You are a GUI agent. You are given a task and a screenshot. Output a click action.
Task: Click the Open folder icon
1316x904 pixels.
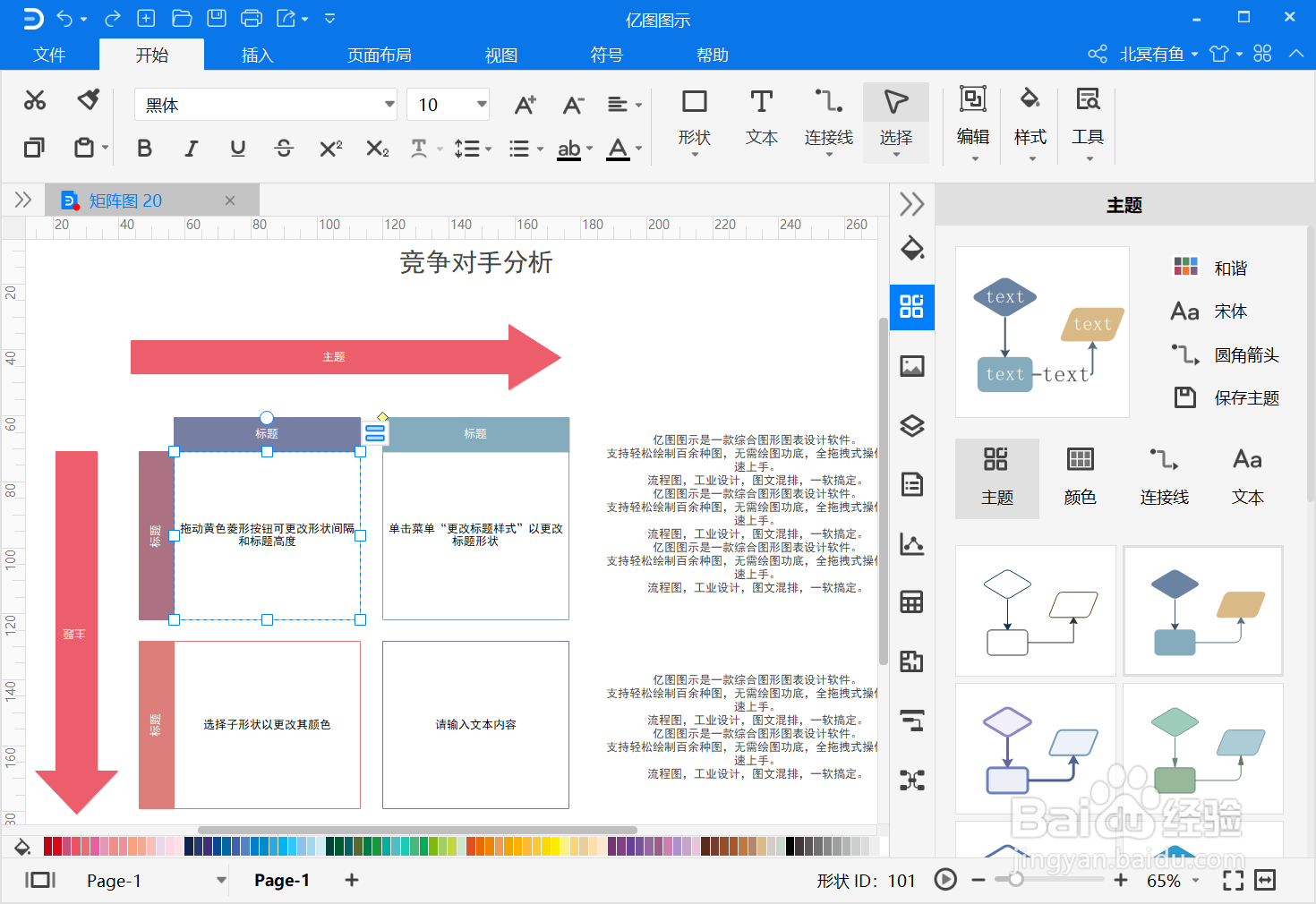[x=182, y=18]
